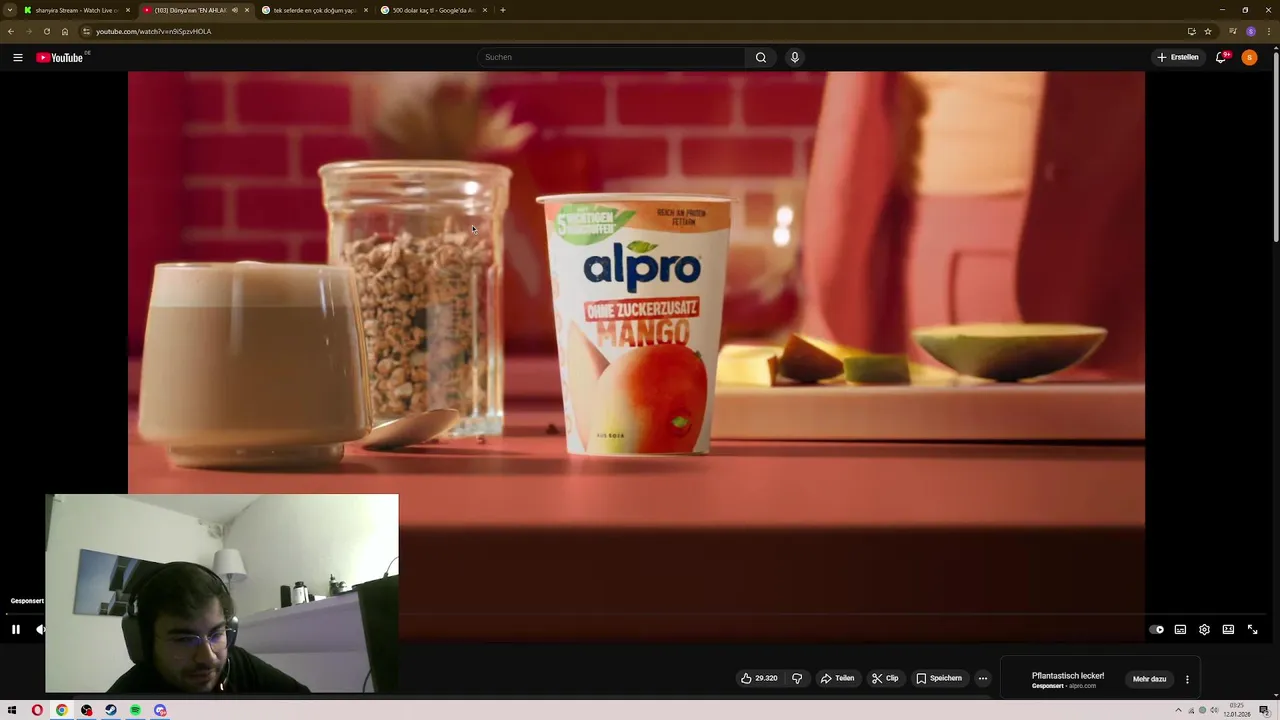Open Chrome from the taskbar

click(61, 710)
